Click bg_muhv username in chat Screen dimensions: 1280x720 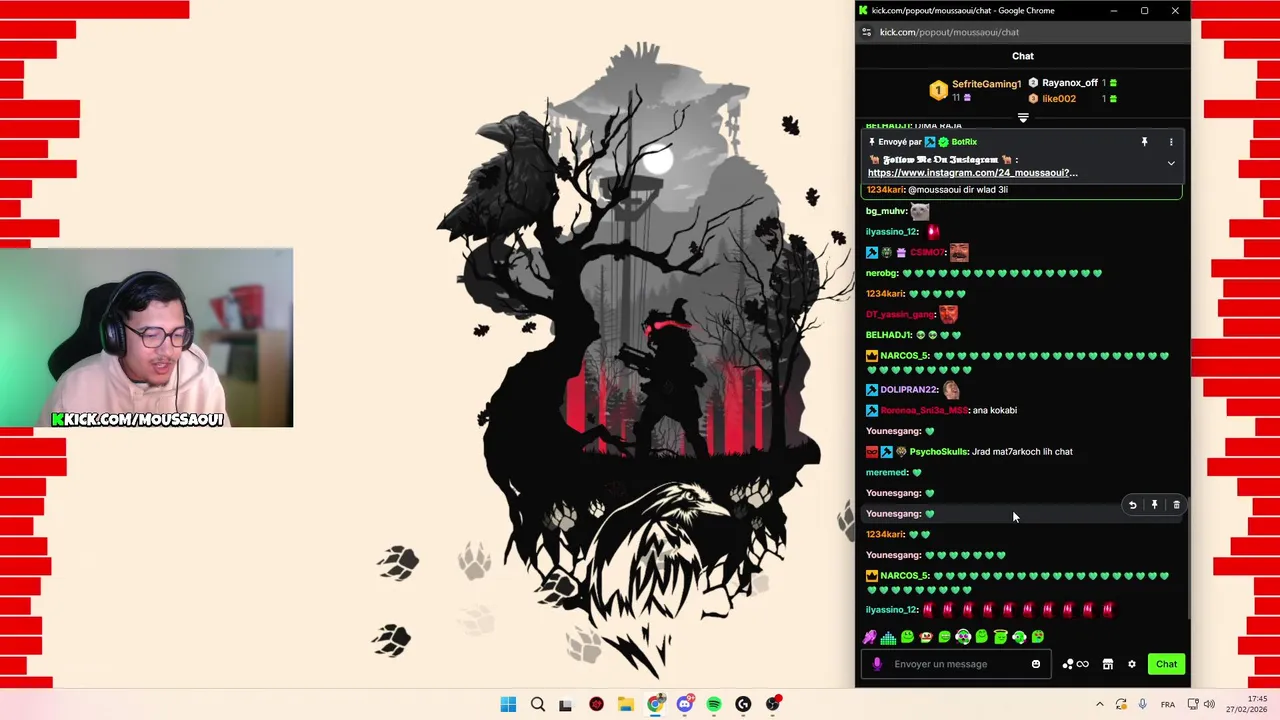coord(886,212)
